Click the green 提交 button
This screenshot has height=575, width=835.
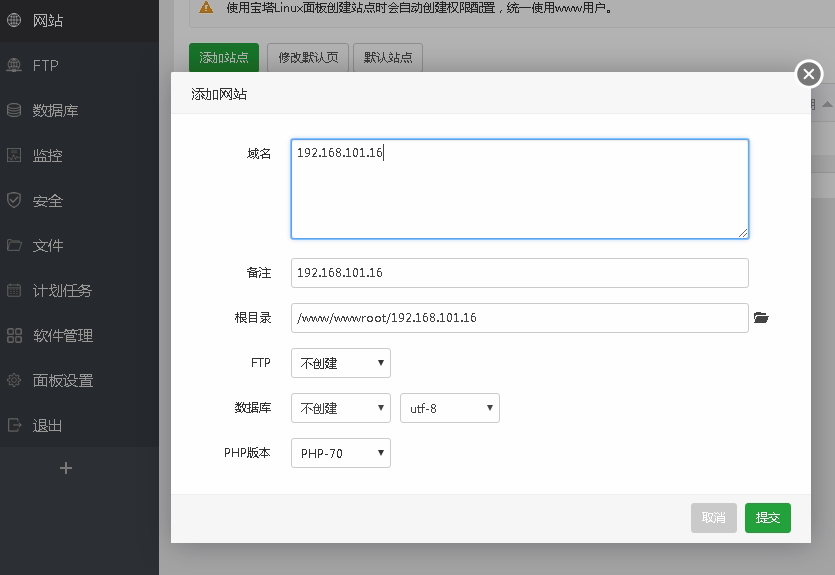767,518
